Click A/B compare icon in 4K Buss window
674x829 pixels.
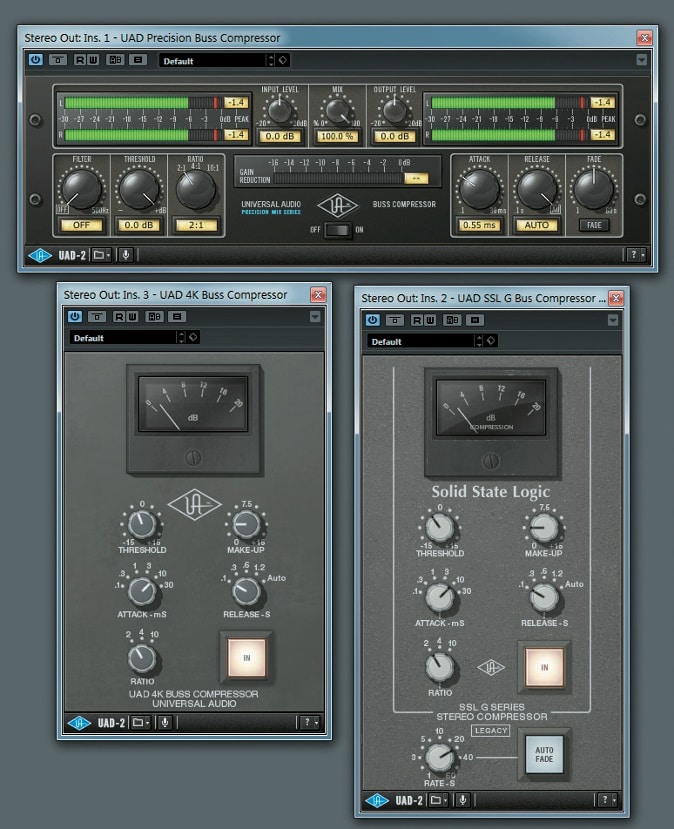tap(154, 317)
